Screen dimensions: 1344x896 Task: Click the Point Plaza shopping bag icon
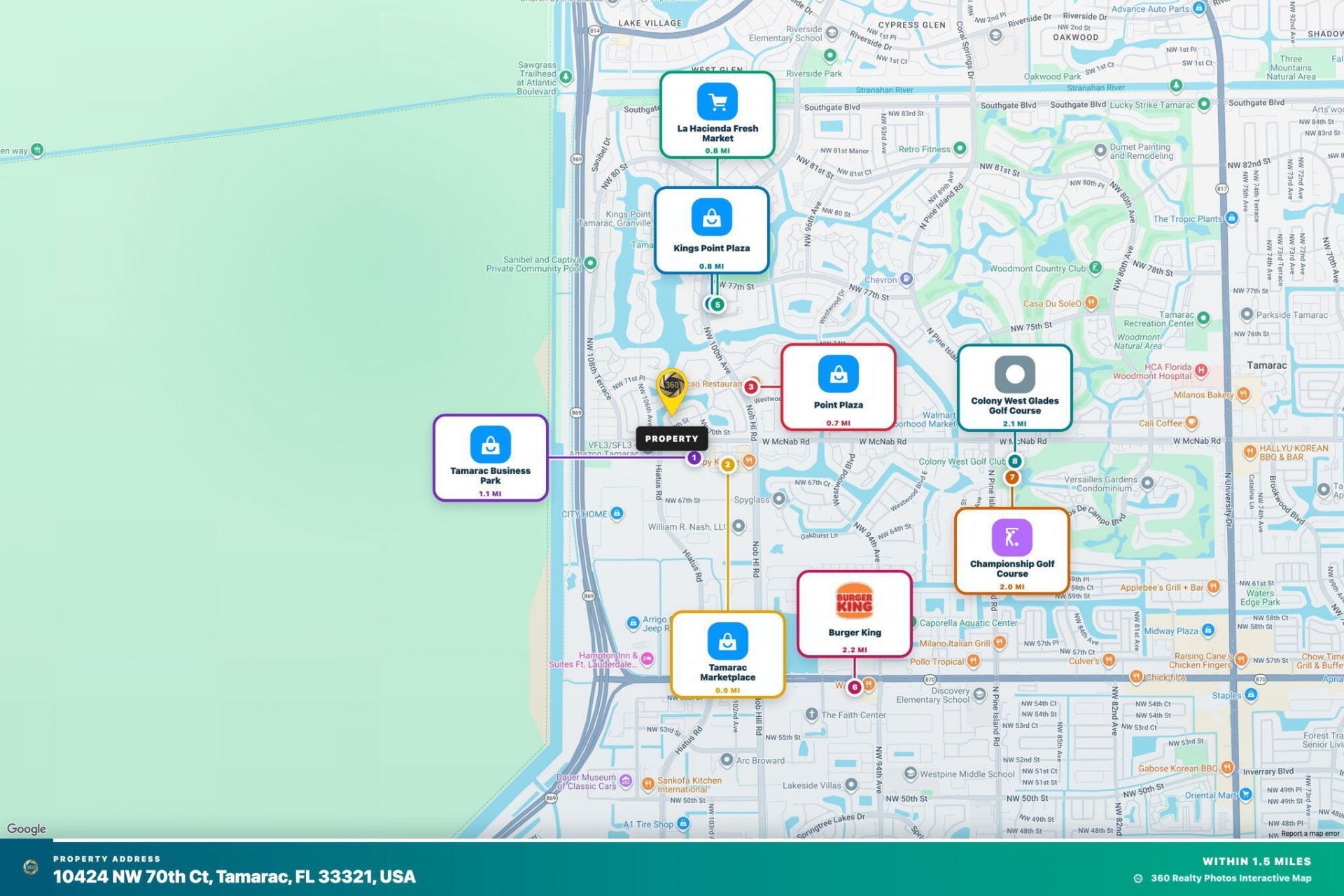839,374
